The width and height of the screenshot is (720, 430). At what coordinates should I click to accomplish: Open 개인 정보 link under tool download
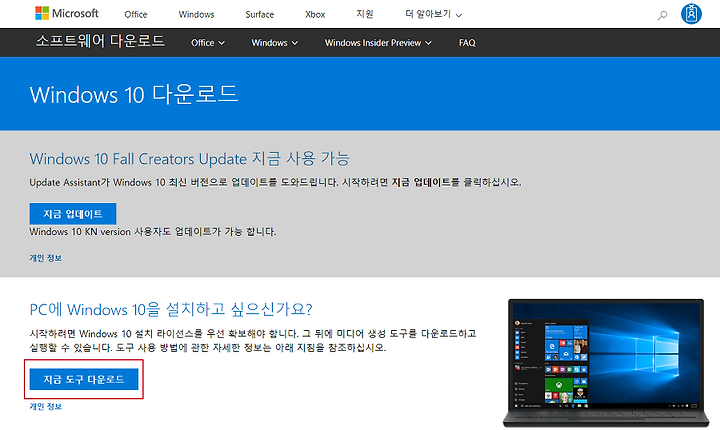tap(45, 407)
